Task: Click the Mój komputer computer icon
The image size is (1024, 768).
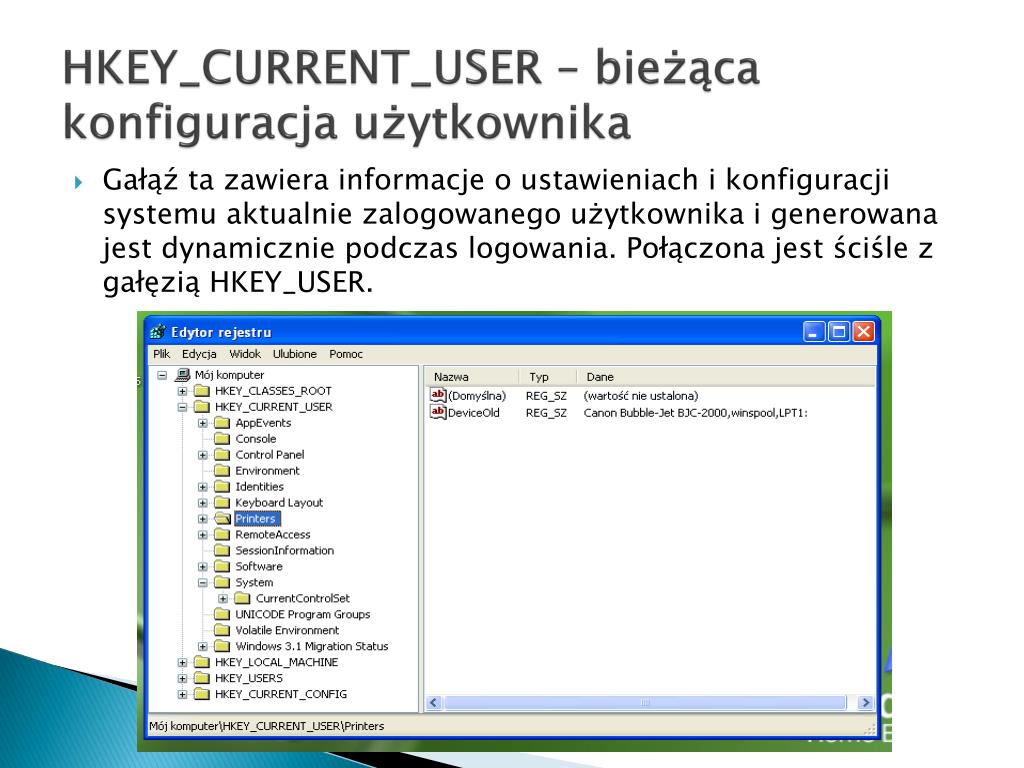Action: tap(183, 375)
